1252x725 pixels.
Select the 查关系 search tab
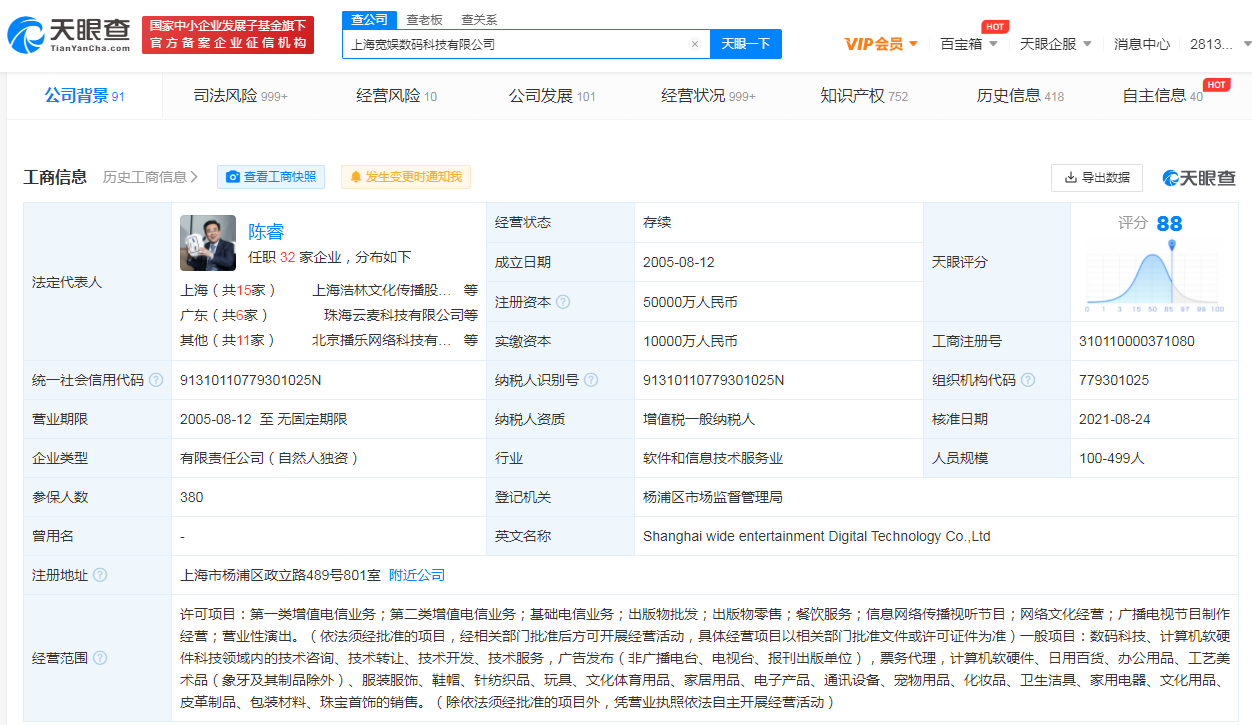pyautogui.click(x=479, y=20)
